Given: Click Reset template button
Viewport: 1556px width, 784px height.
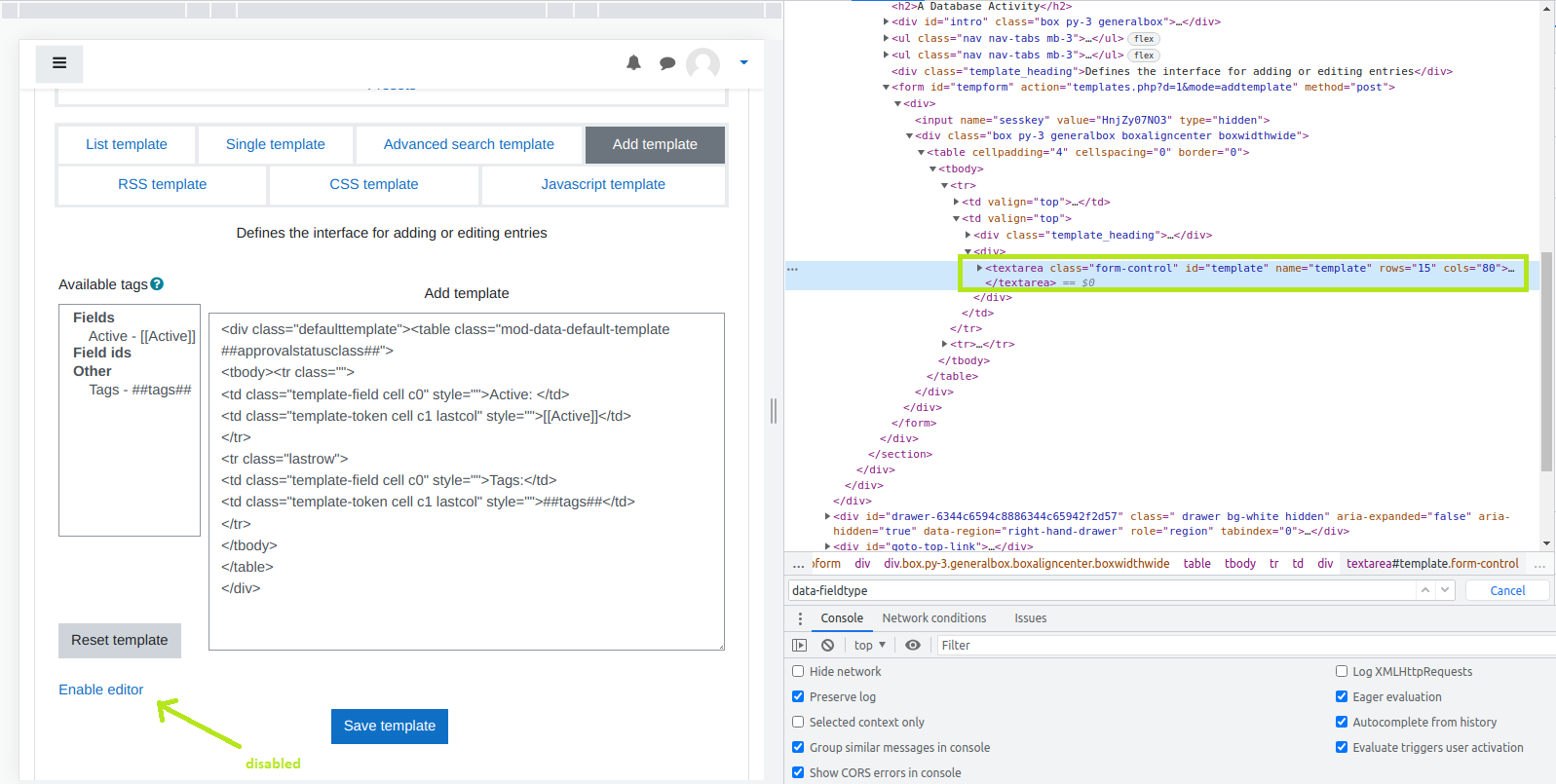Looking at the screenshot, I should 120,640.
